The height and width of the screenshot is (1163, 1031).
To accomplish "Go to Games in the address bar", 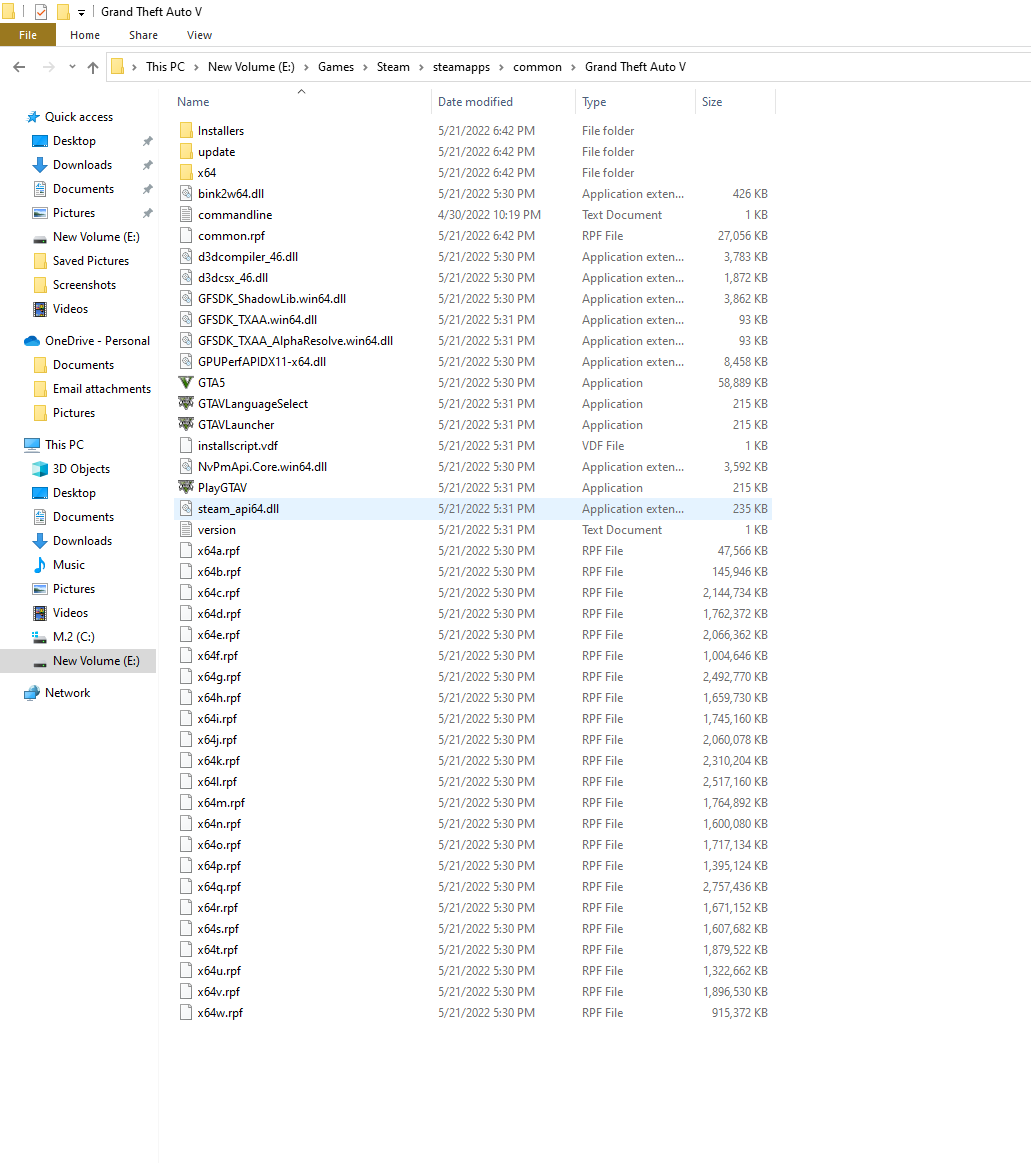I will click(x=336, y=67).
